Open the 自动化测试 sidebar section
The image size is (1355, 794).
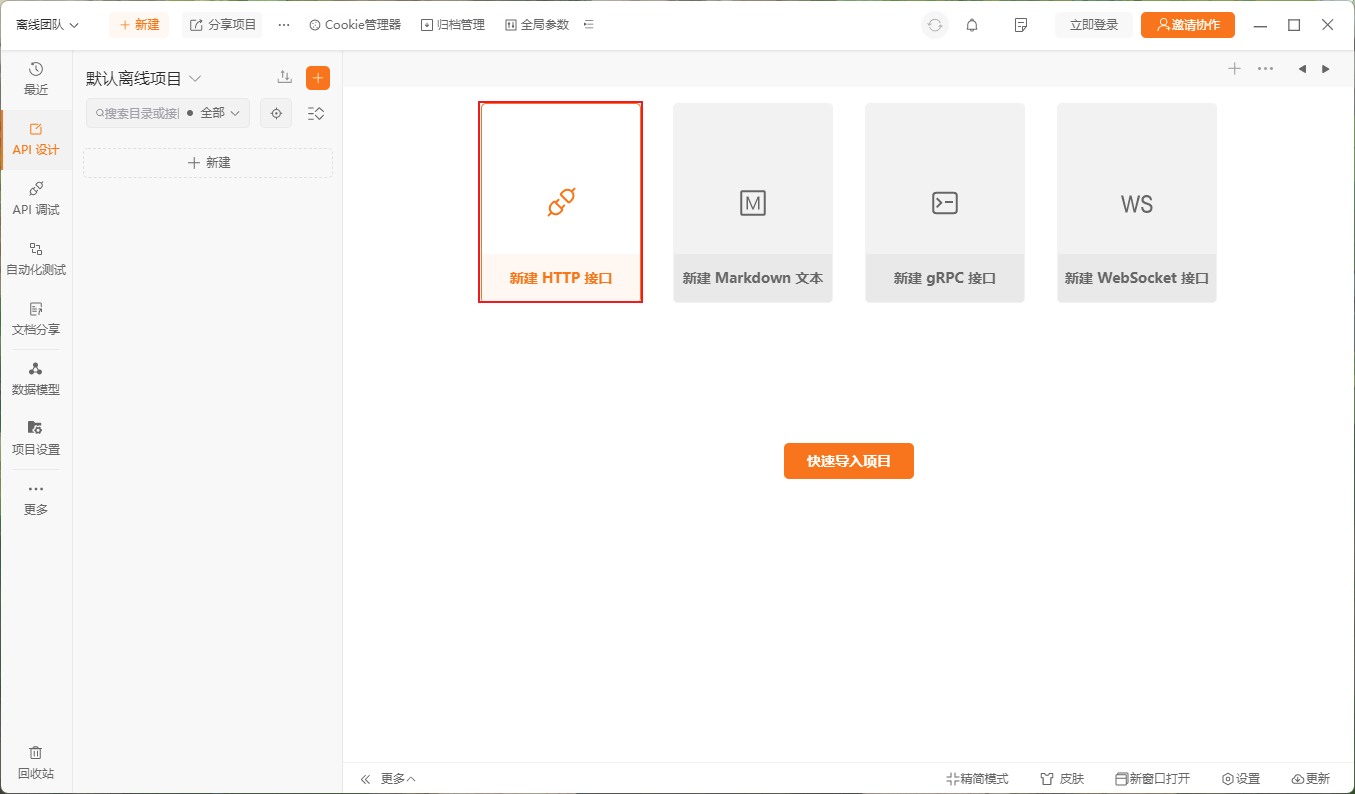pyautogui.click(x=36, y=258)
